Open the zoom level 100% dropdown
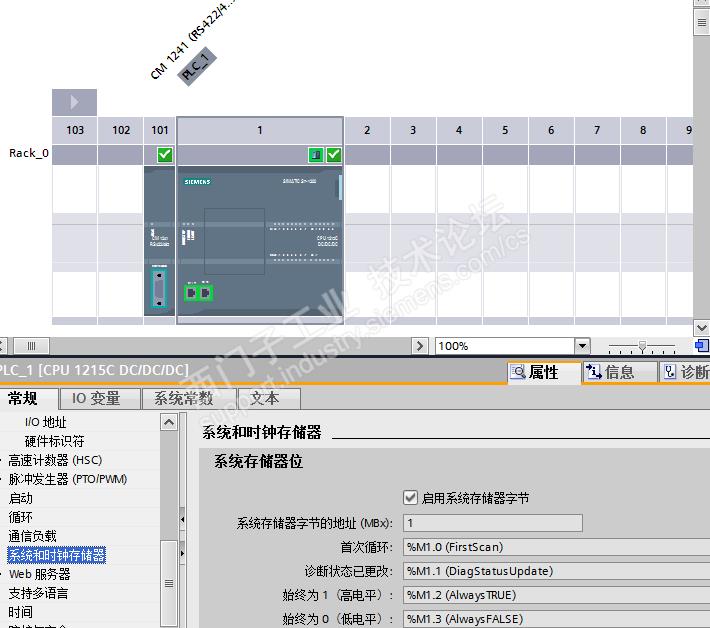This screenshot has width=710, height=628. [x=582, y=346]
